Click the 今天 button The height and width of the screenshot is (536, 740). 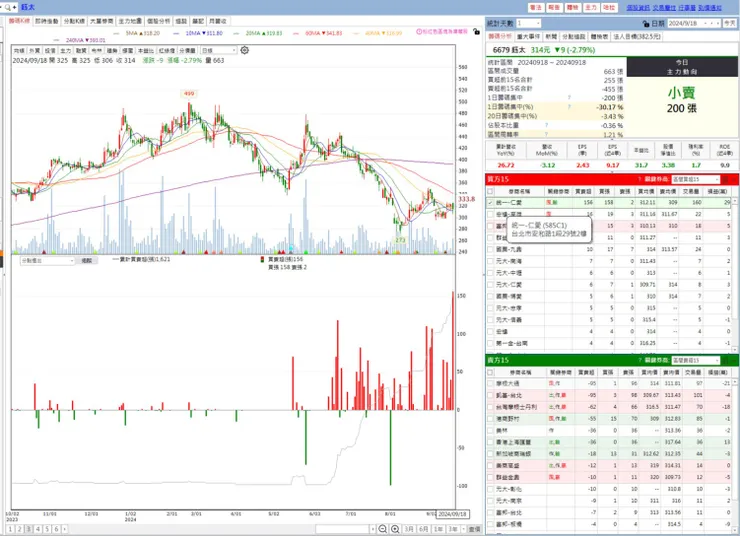click(730, 23)
